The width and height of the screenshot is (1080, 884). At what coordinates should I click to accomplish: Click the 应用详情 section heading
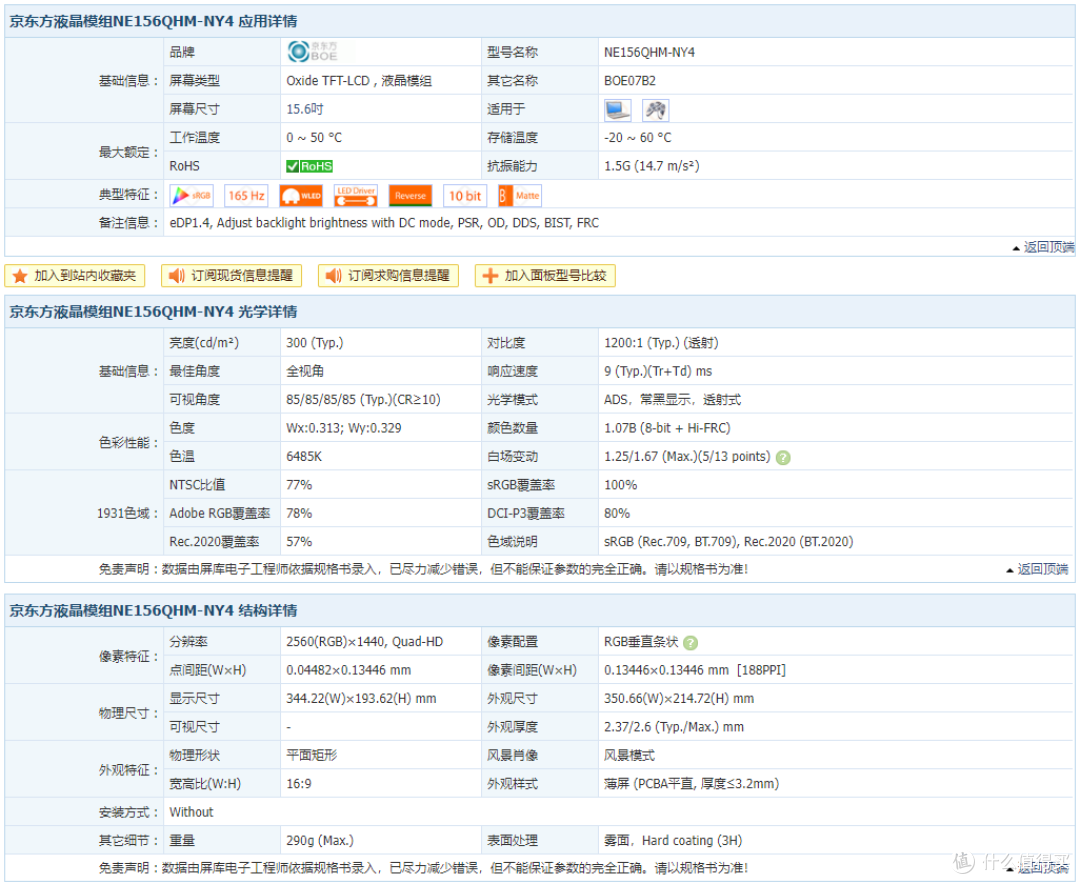pos(154,21)
